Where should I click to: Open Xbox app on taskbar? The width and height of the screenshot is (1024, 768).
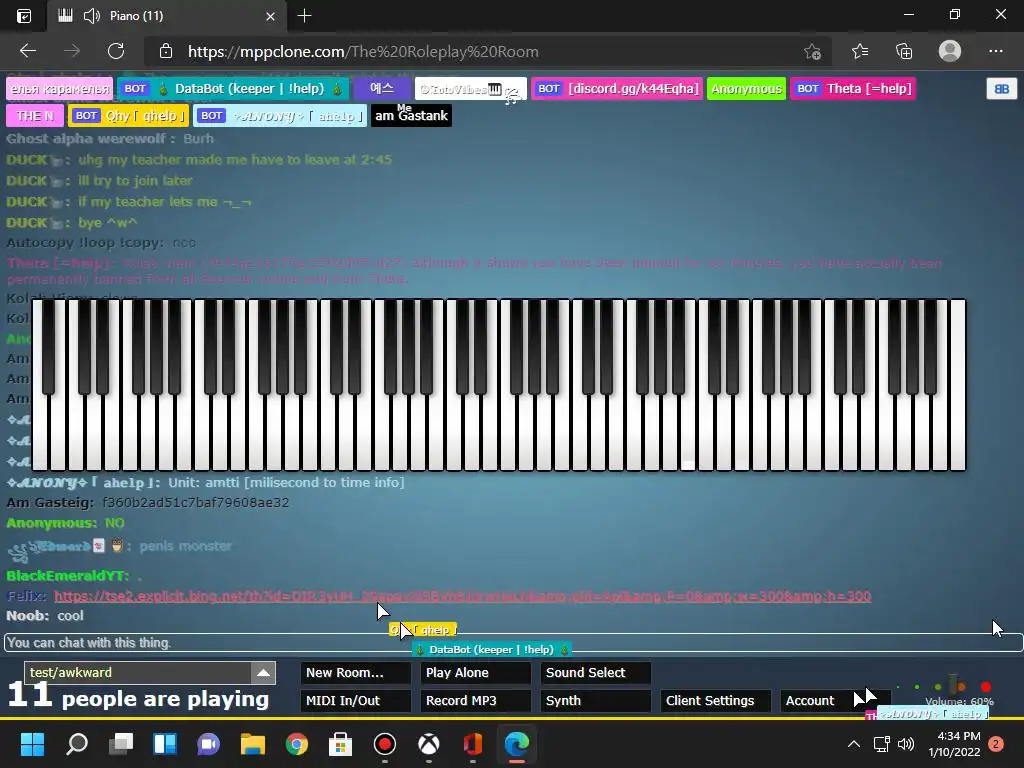428,744
